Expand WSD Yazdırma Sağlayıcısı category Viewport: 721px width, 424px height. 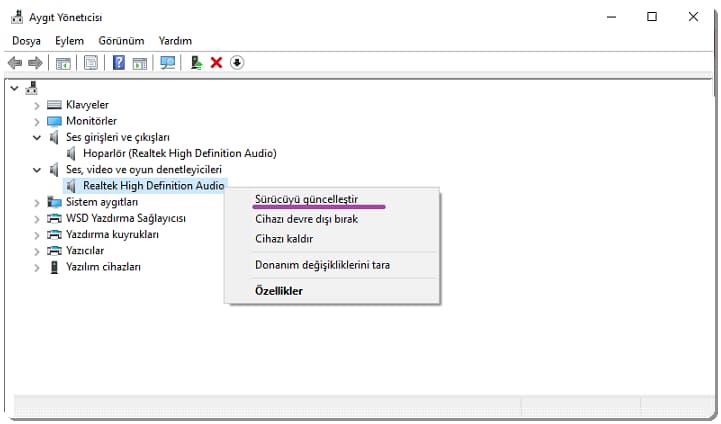pos(37,219)
